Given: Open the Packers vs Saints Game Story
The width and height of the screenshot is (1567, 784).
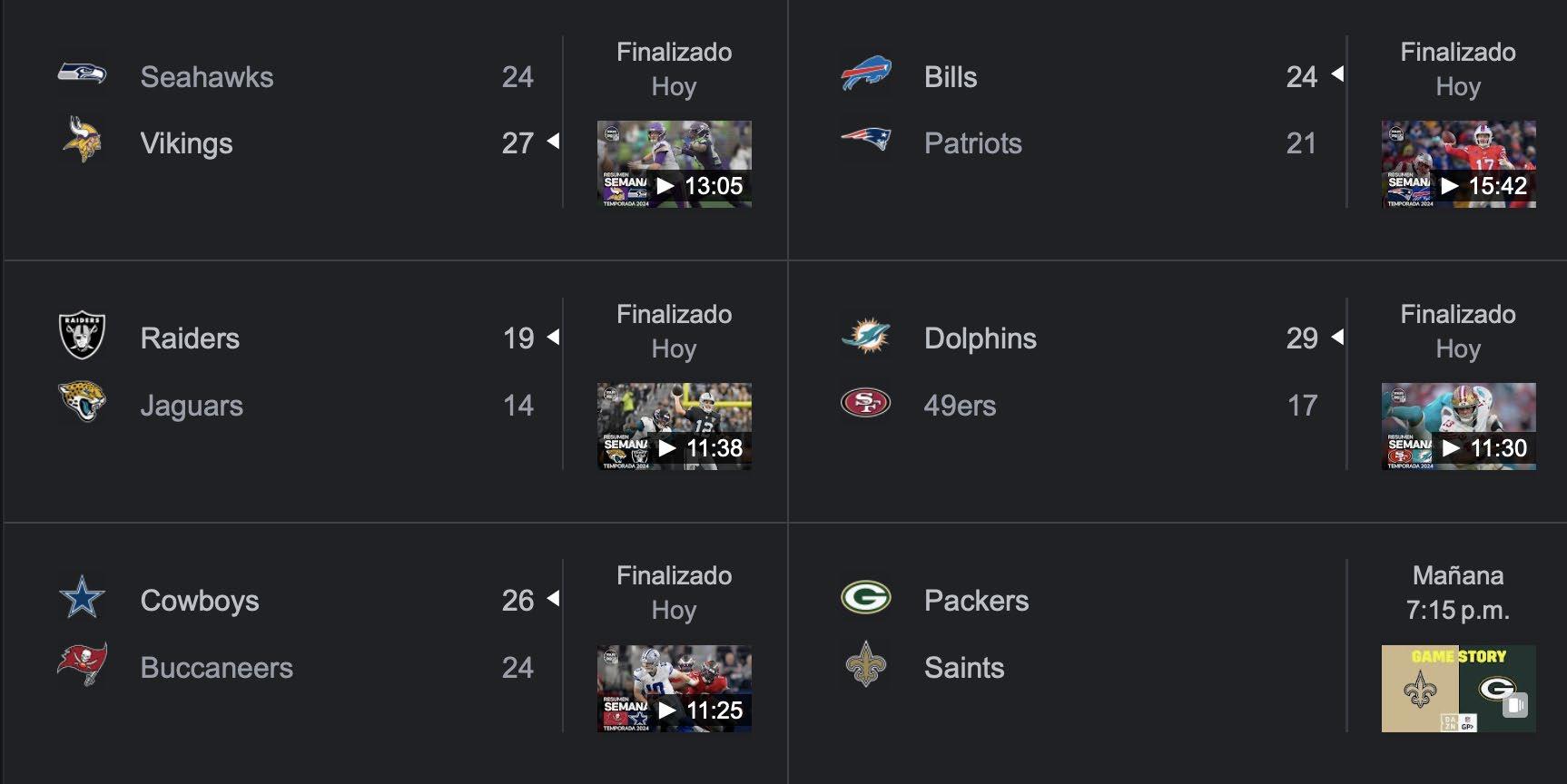Looking at the screenshot, I should click(x=1458, y=689).
